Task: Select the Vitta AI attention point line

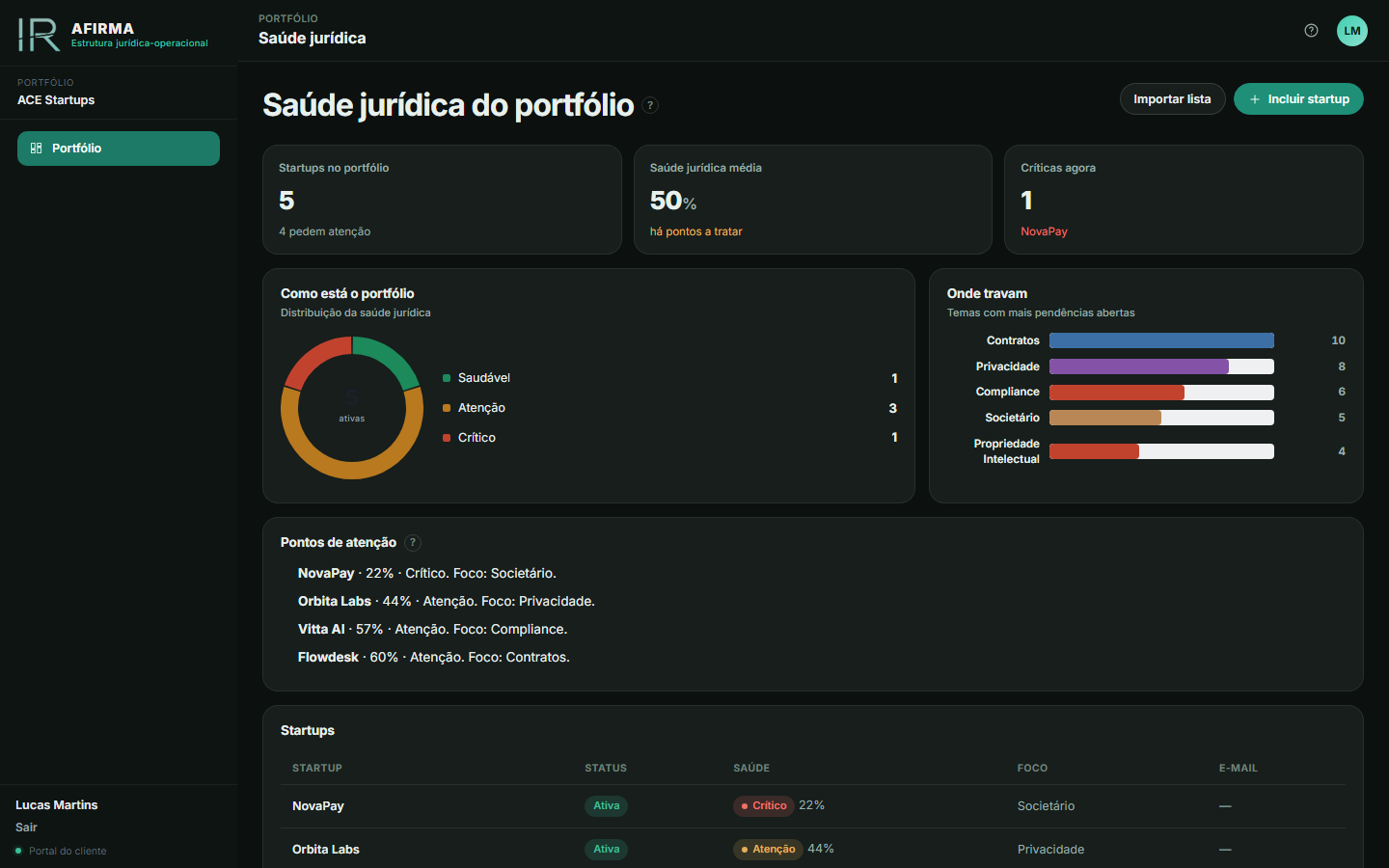Action: [433, 629]
